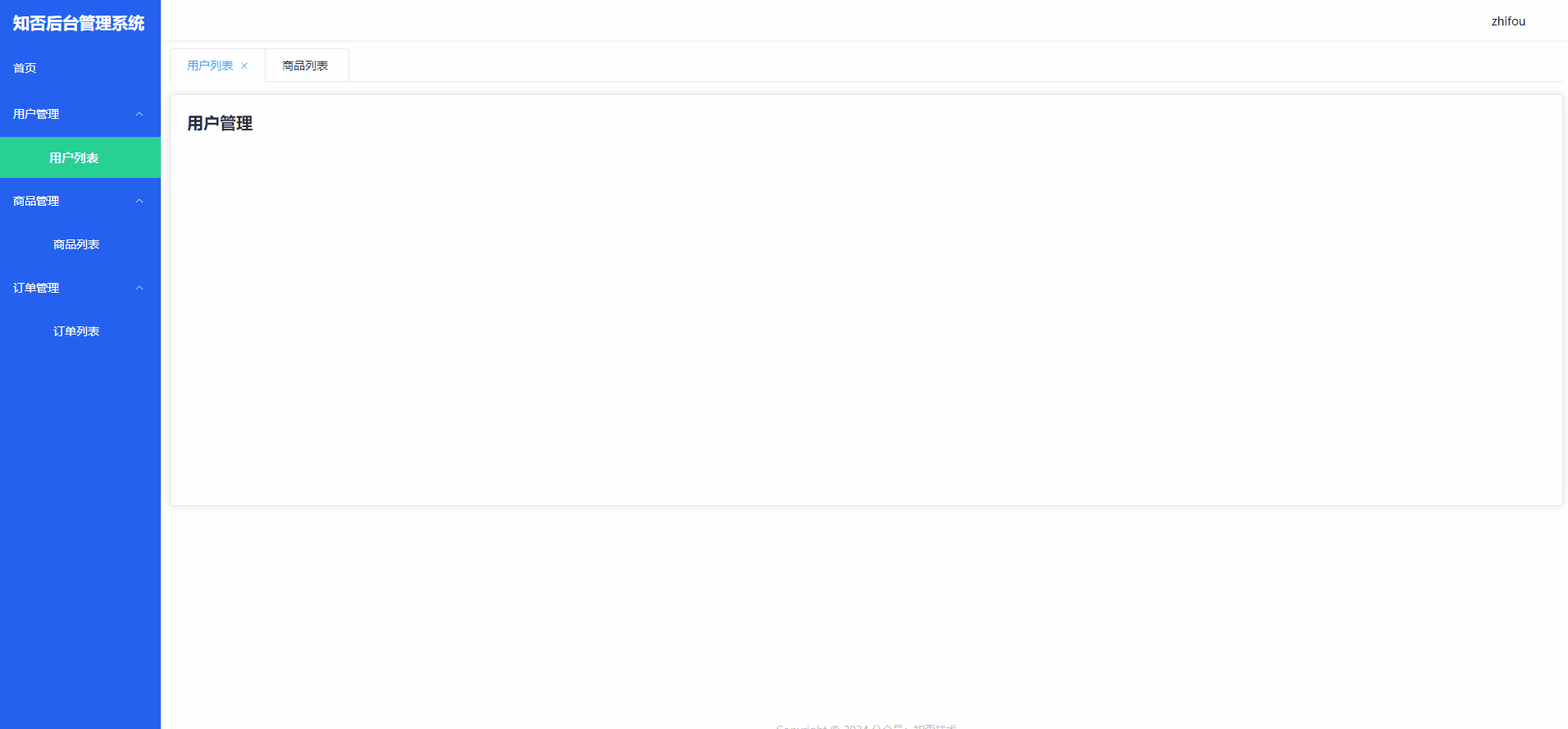Image resolution: width=1568 pixels, height=729 pixels.
Task: Click the 订单管理 sidebar menu label
Action: click(x=36, y=288)
